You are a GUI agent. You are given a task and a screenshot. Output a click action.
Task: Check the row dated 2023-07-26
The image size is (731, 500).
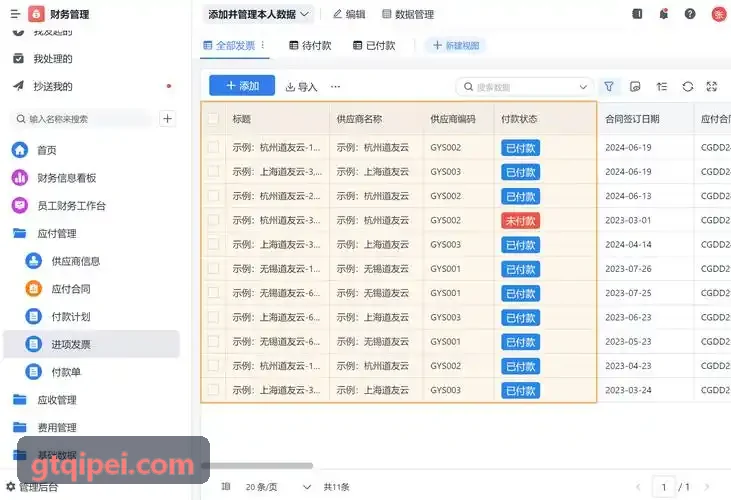click(213, 268)
